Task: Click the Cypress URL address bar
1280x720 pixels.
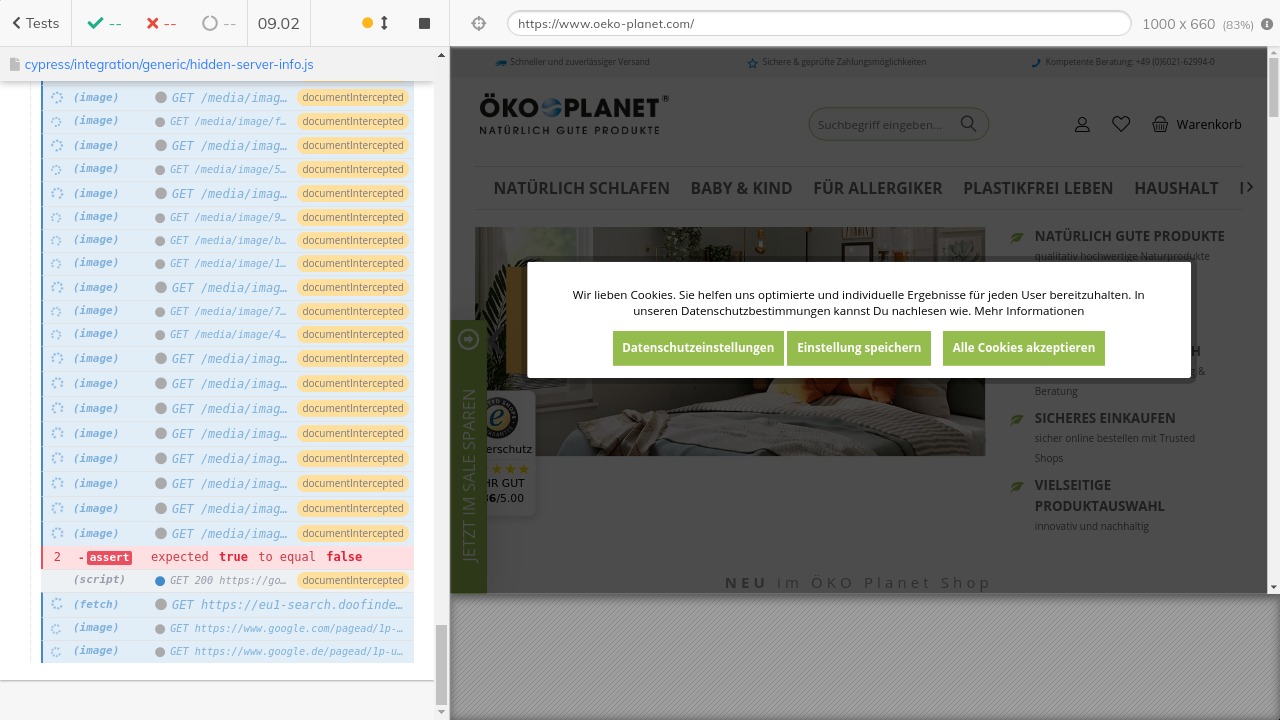Action: [818, 23]
